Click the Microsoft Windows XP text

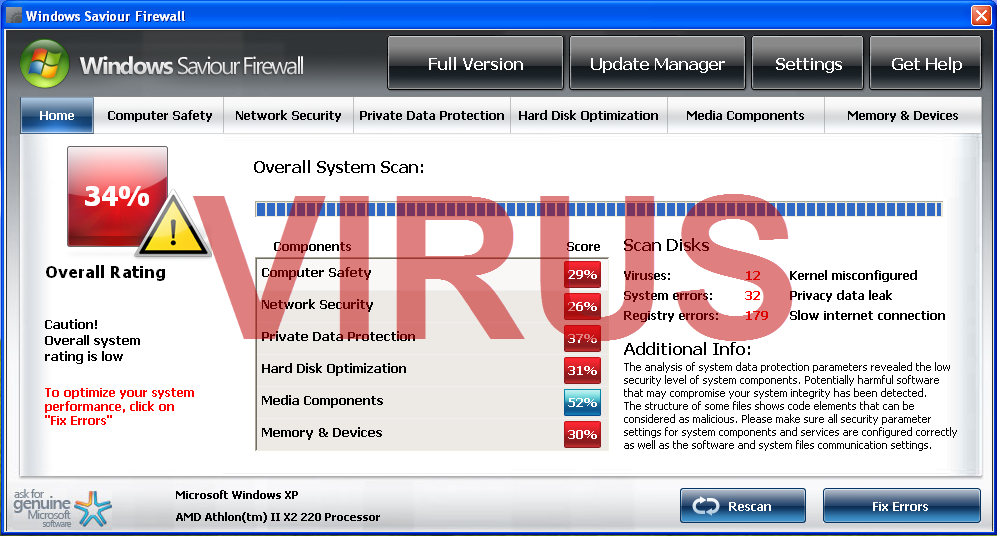pos(237,495)
